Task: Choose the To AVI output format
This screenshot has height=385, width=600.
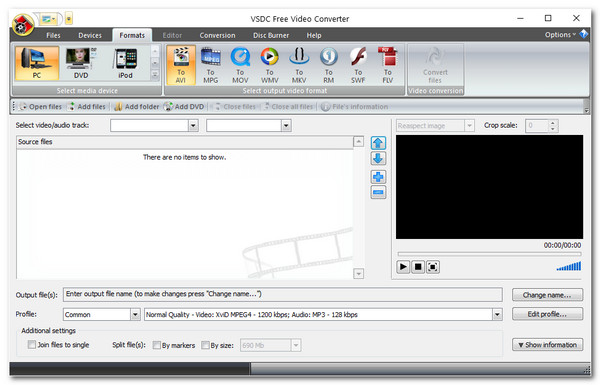Action: (x=181, y=65)
